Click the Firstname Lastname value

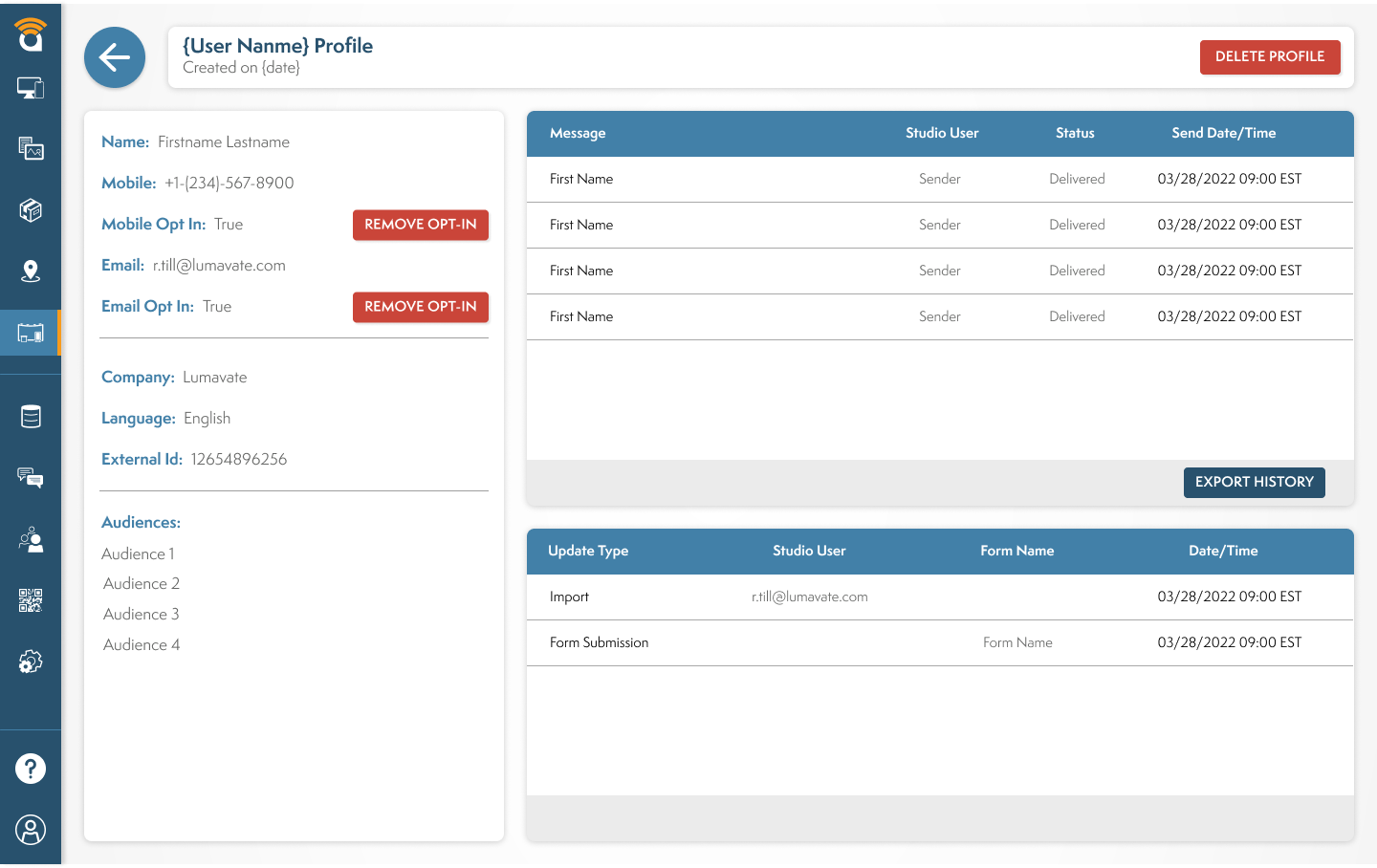(x=224, y=141)
